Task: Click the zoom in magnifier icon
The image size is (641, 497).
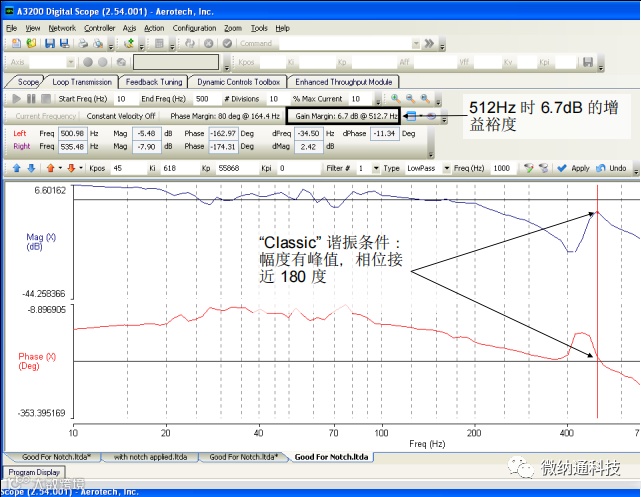Action: coord(395,99)
